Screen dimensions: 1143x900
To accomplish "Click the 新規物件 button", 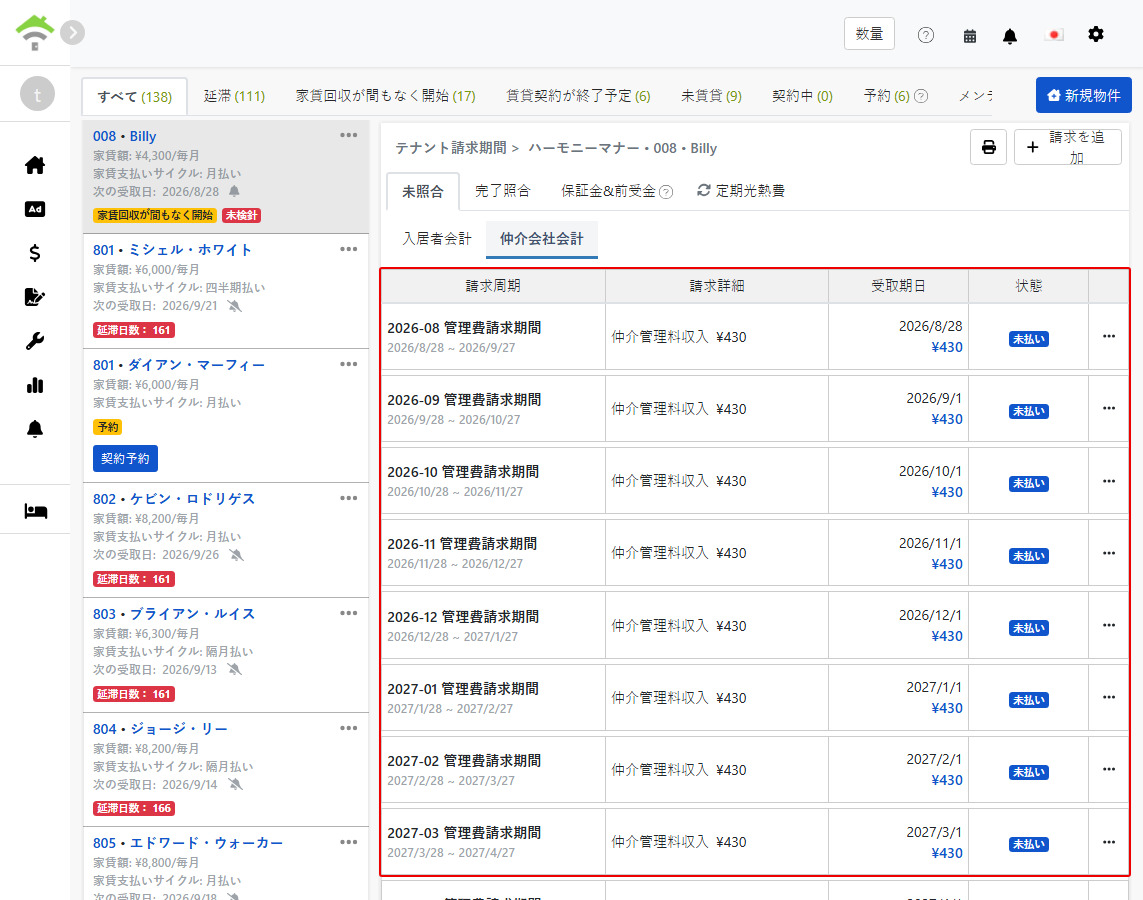I will coord(1083,95).
